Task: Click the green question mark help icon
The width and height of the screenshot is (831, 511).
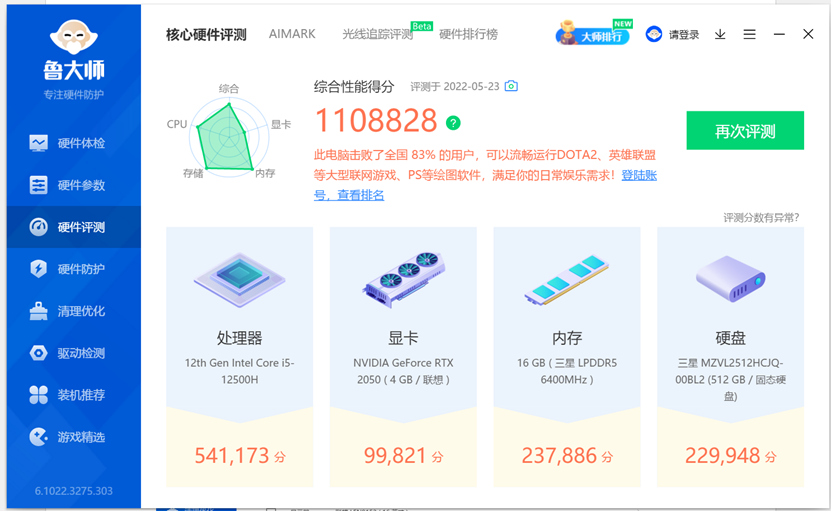Action: [453, 123]
